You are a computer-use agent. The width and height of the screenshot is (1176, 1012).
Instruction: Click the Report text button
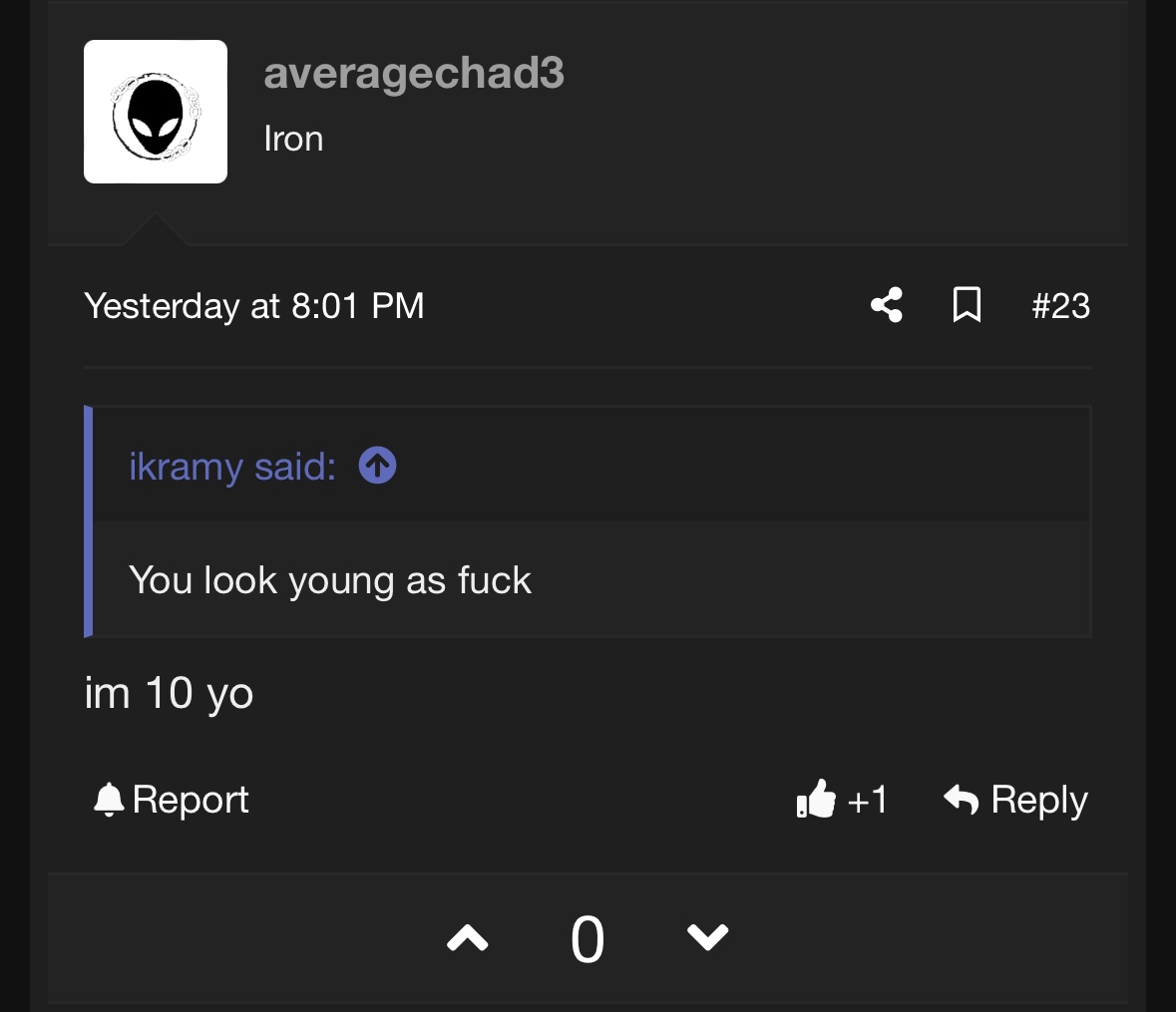191,799
